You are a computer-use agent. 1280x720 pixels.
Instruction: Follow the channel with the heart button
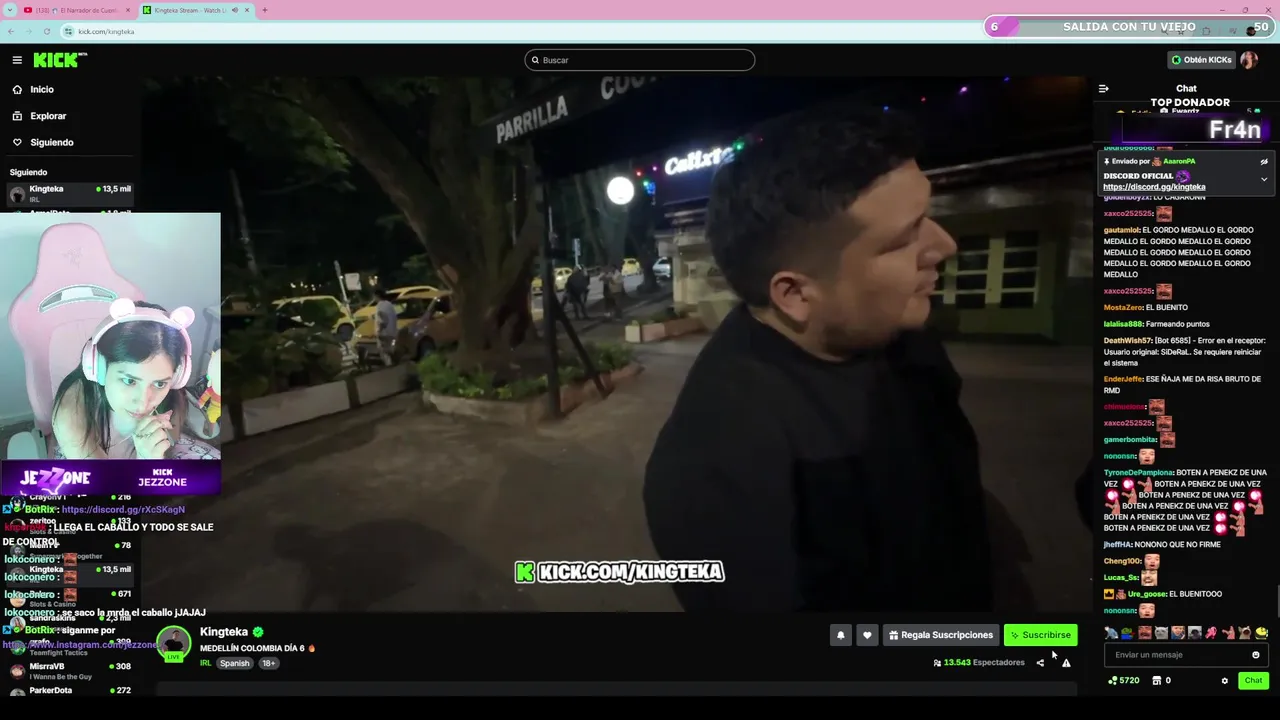(867, 635)
